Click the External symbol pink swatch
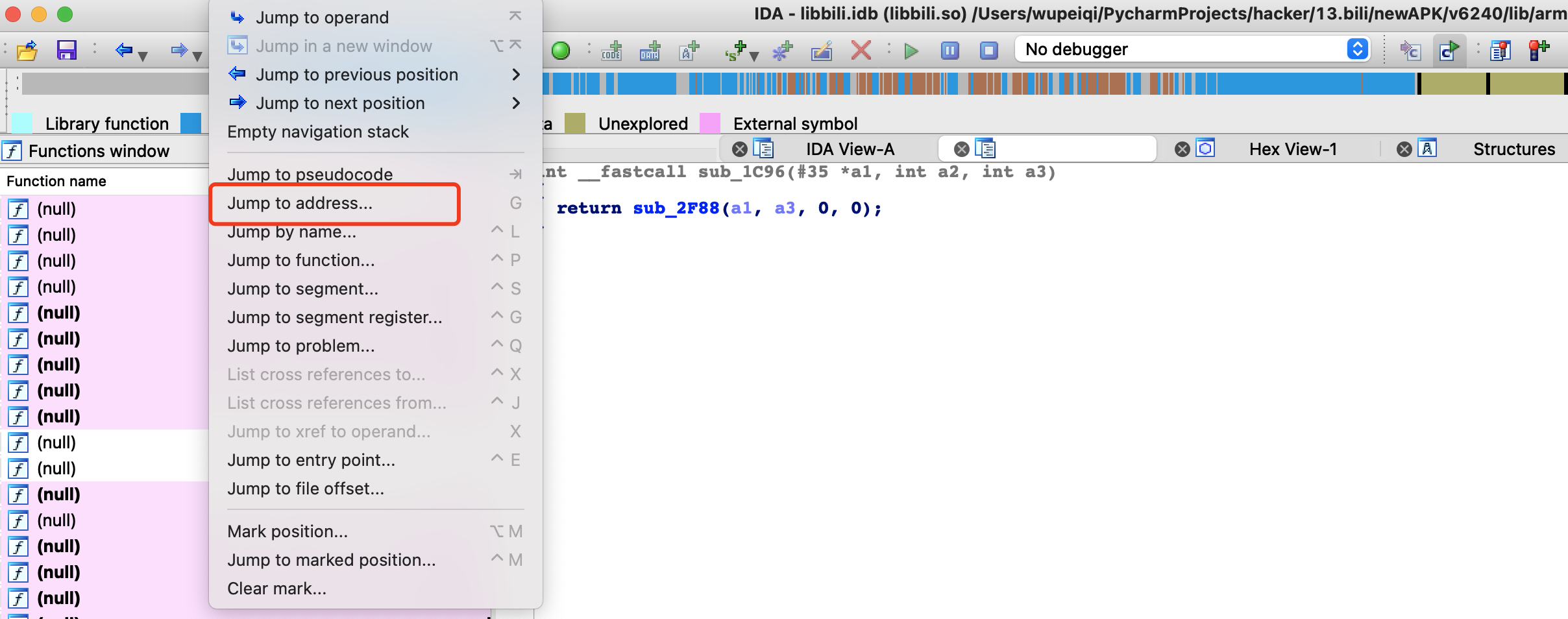Image resolution: width=1568 pixels, height=619 pixels. tap(710, 123)
